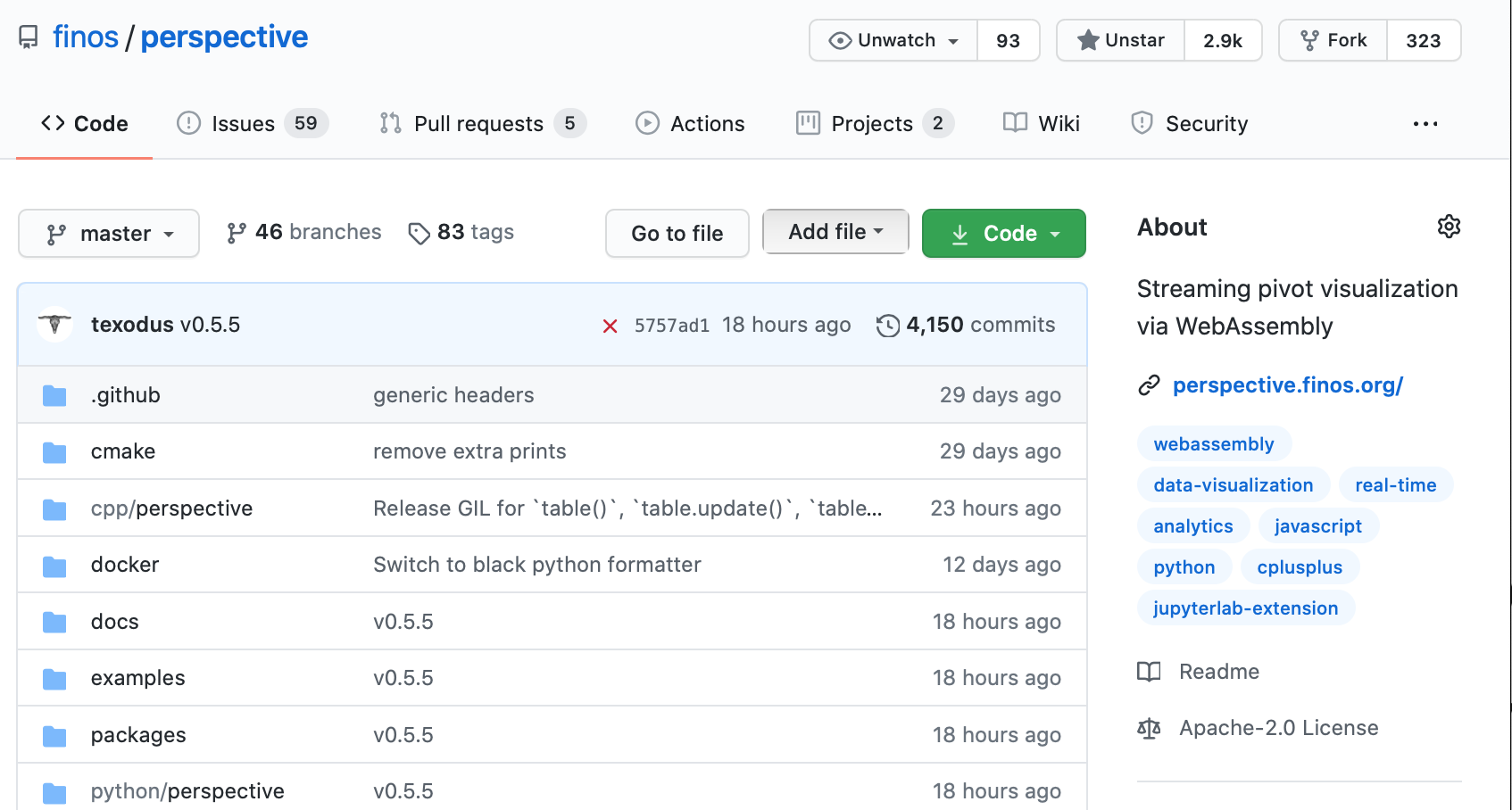1512x810 pixels.
Task: Open the texodus author name
Action: pyautogui.click(x=132, y=325)
